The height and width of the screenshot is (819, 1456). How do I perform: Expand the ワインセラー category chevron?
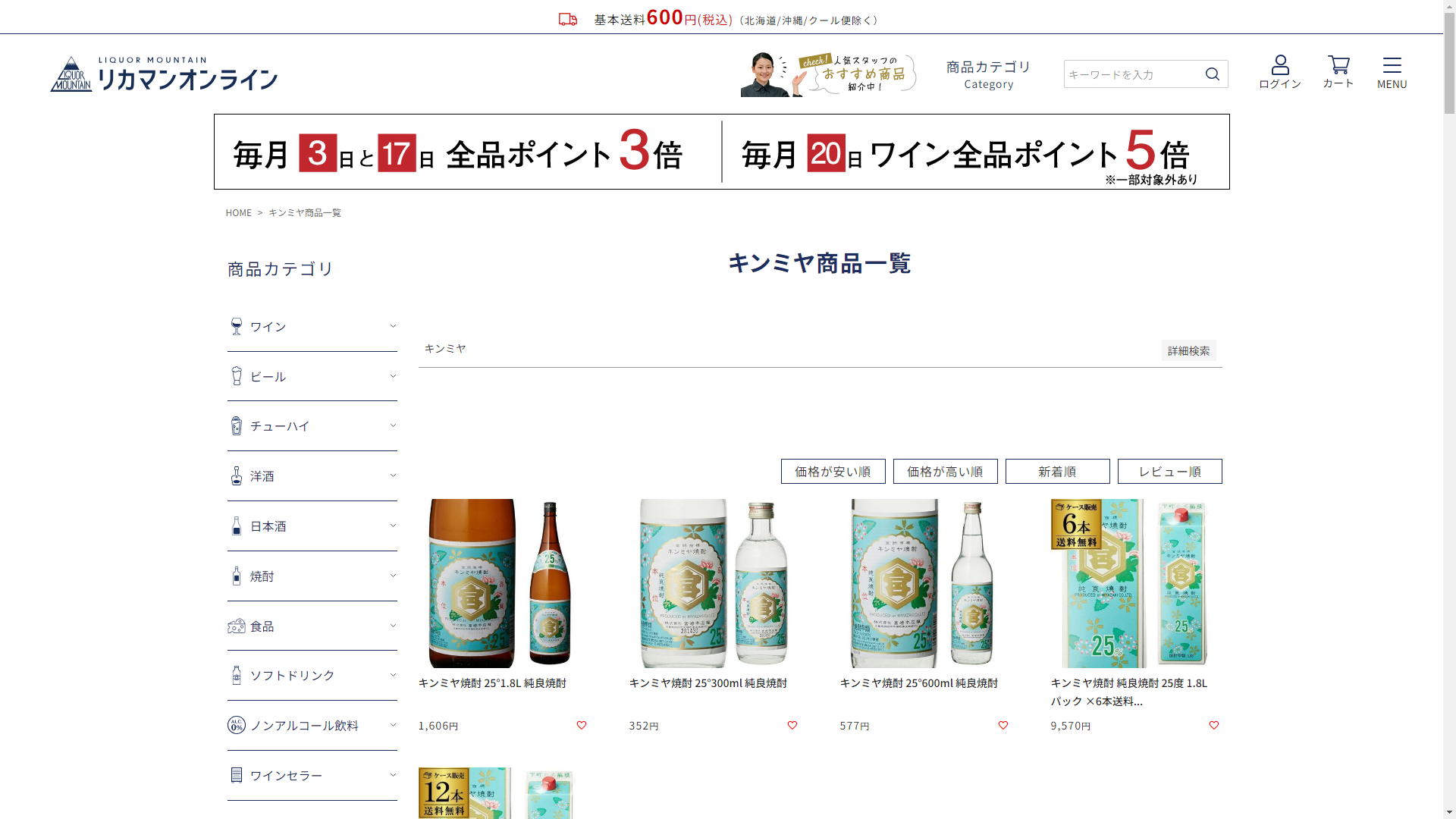pyautogui.click(x=393, y=775)
